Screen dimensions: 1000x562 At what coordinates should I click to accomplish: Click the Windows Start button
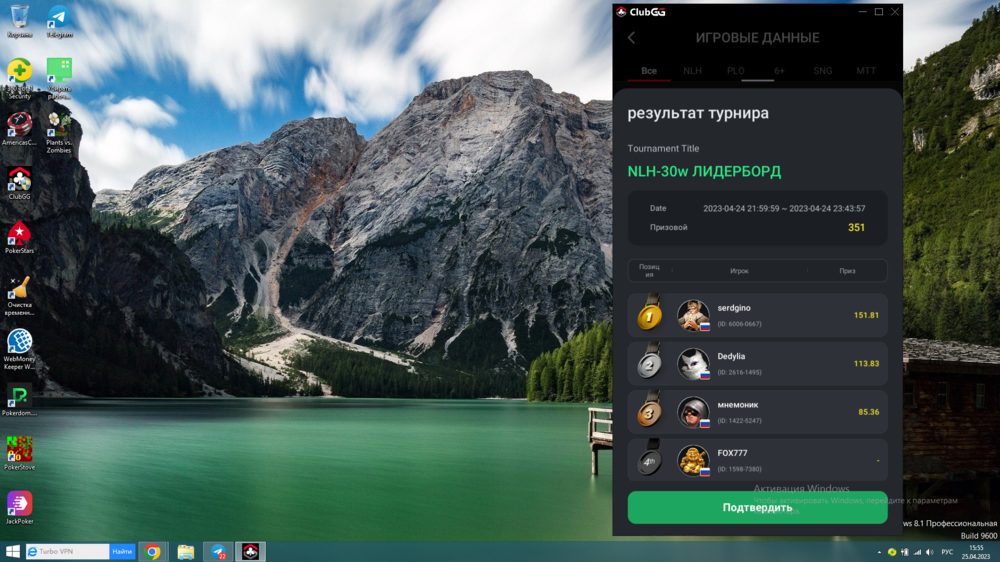click(x=12, y=551)
